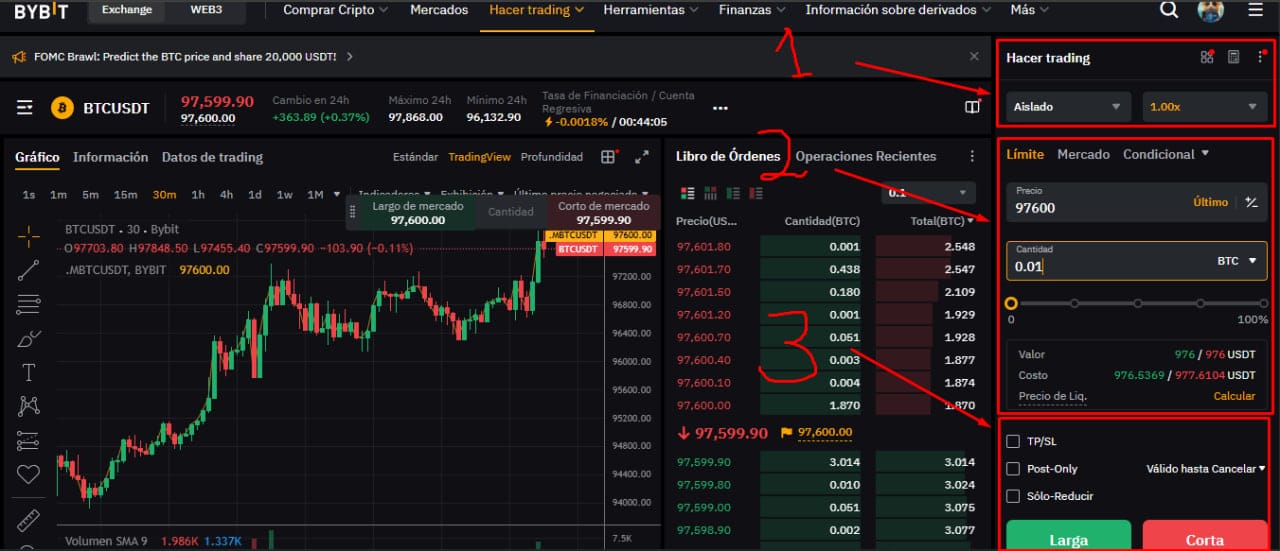Switch to Operaciones Recientes tab

point(866,156)
